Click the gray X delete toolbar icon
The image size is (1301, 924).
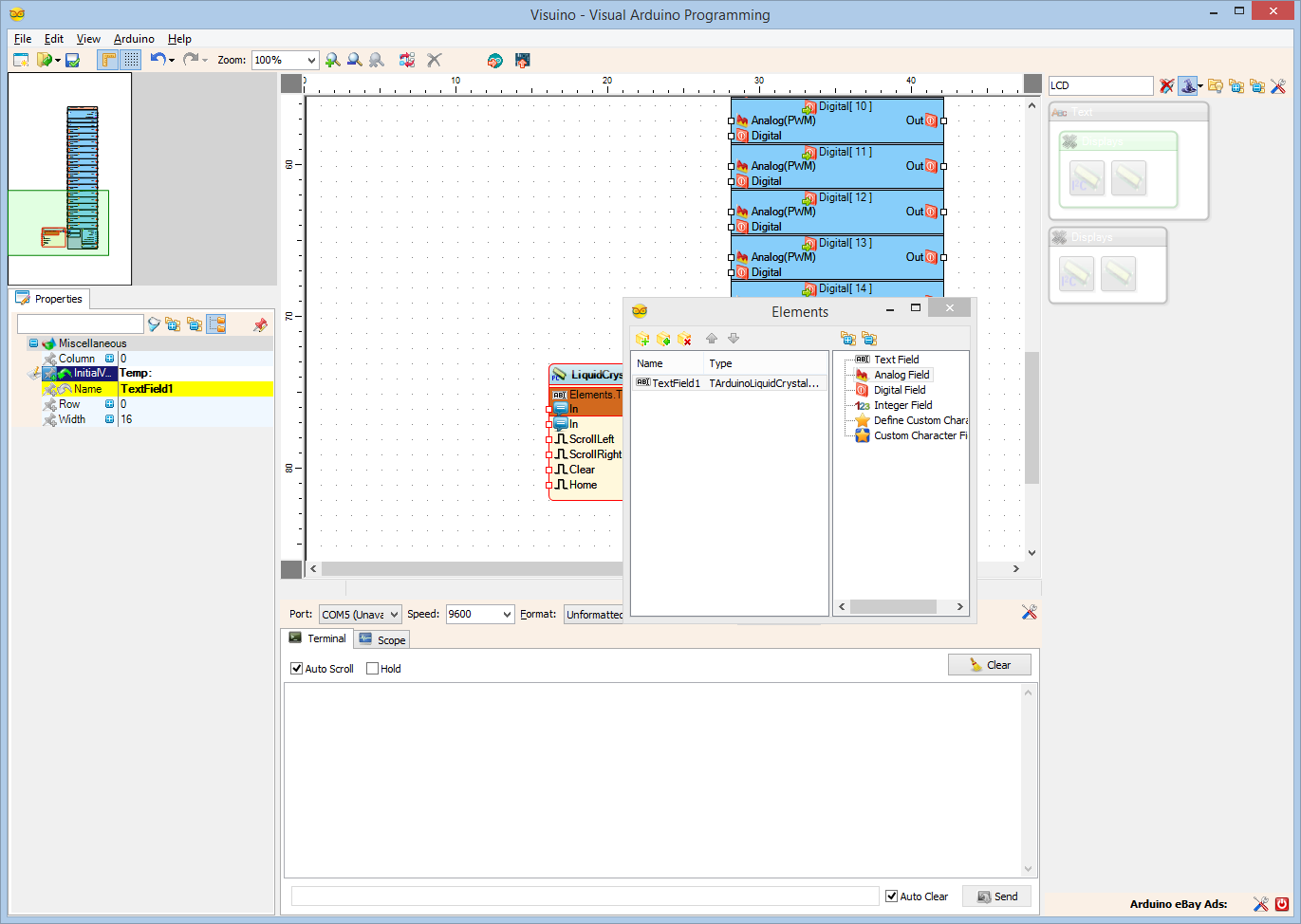click(435, 60)
